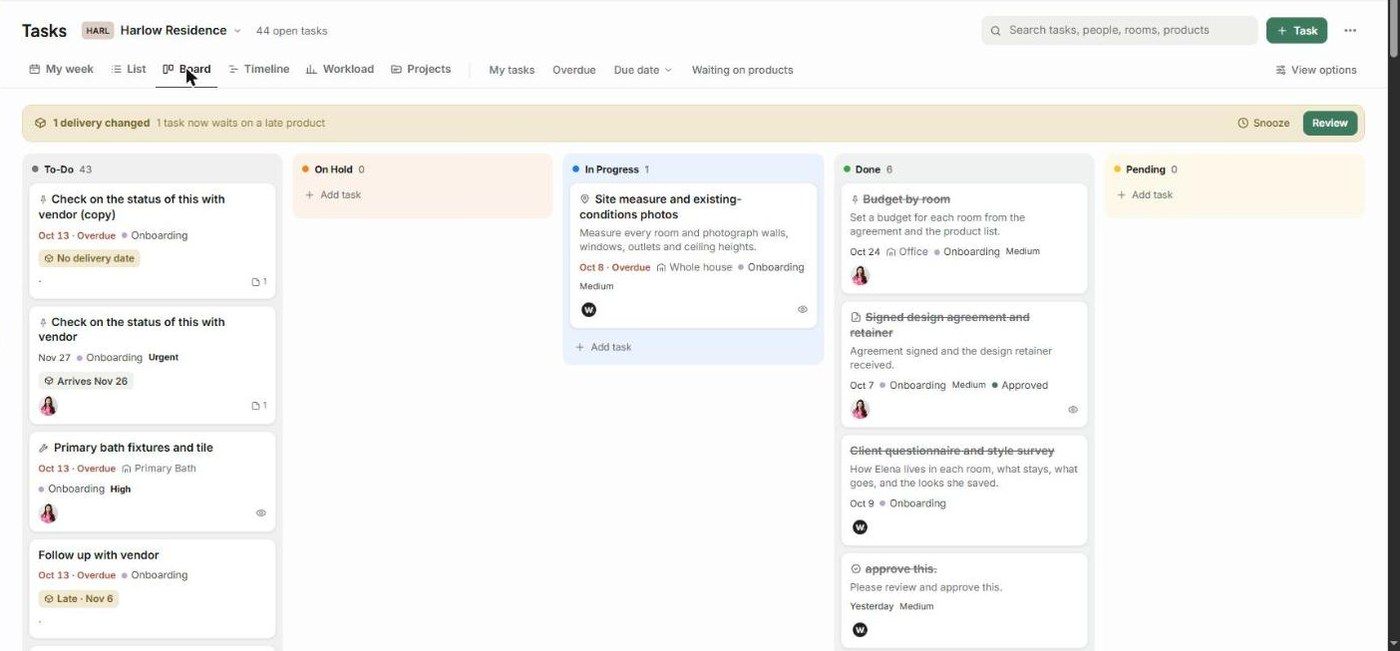Viewport: 1400px width, 651px height.
Task: Toggle eye icon on Site measure card
Action: [x=802, y=310]
